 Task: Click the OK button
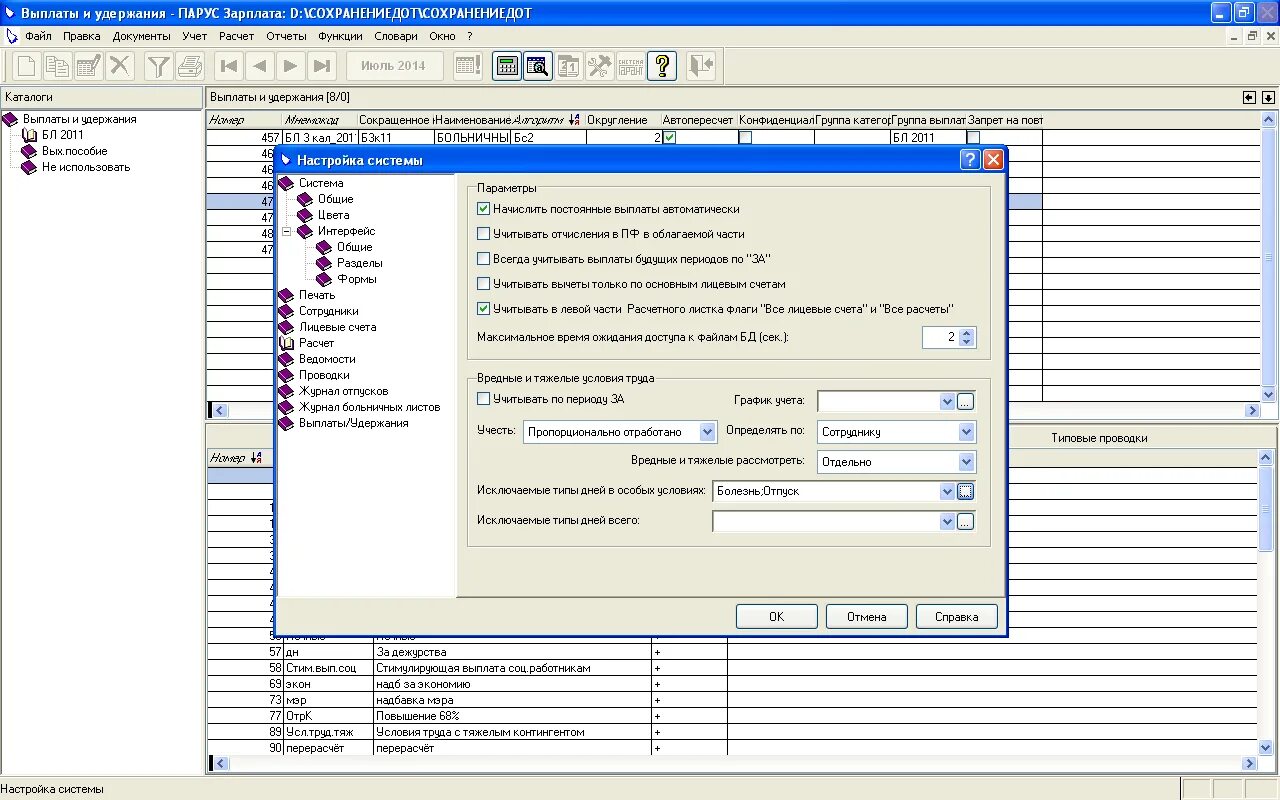pos(776,617)
